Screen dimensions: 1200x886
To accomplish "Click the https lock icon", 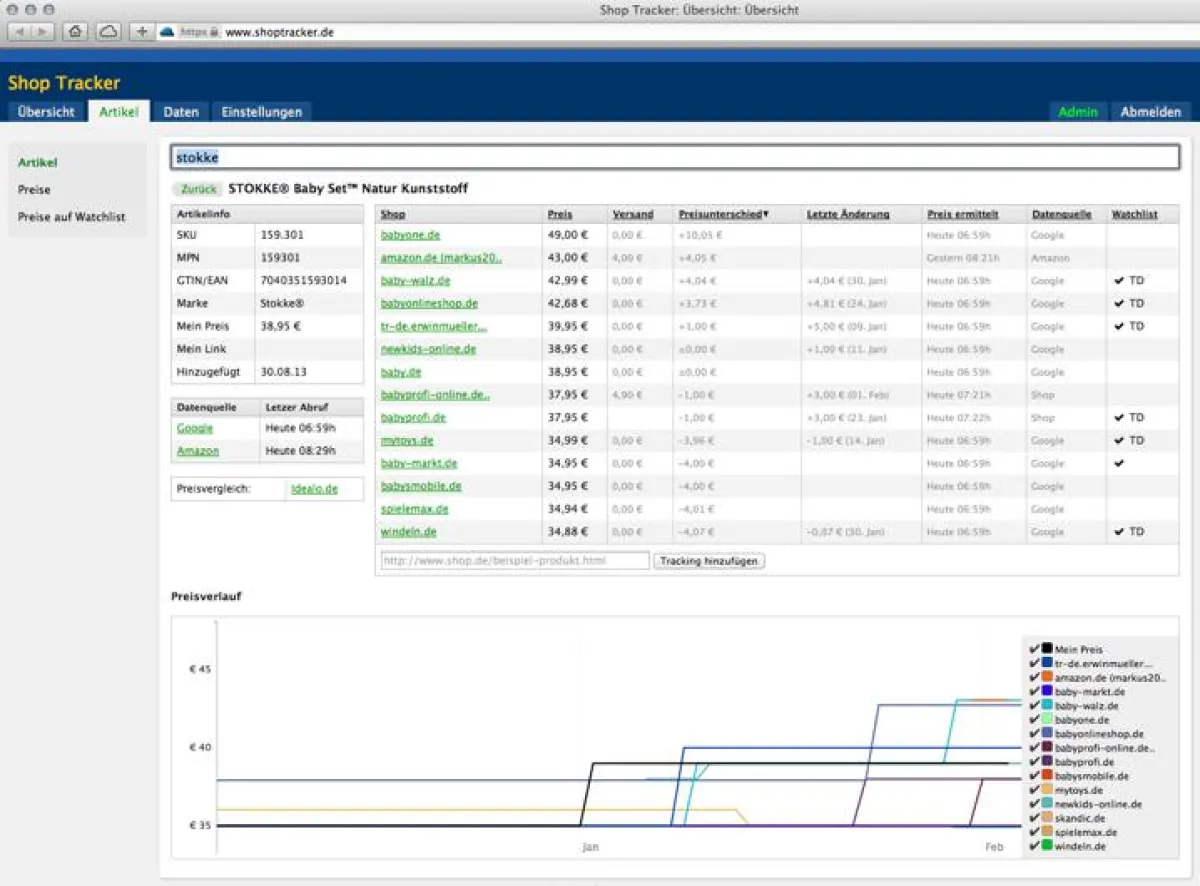I will 214,32.
